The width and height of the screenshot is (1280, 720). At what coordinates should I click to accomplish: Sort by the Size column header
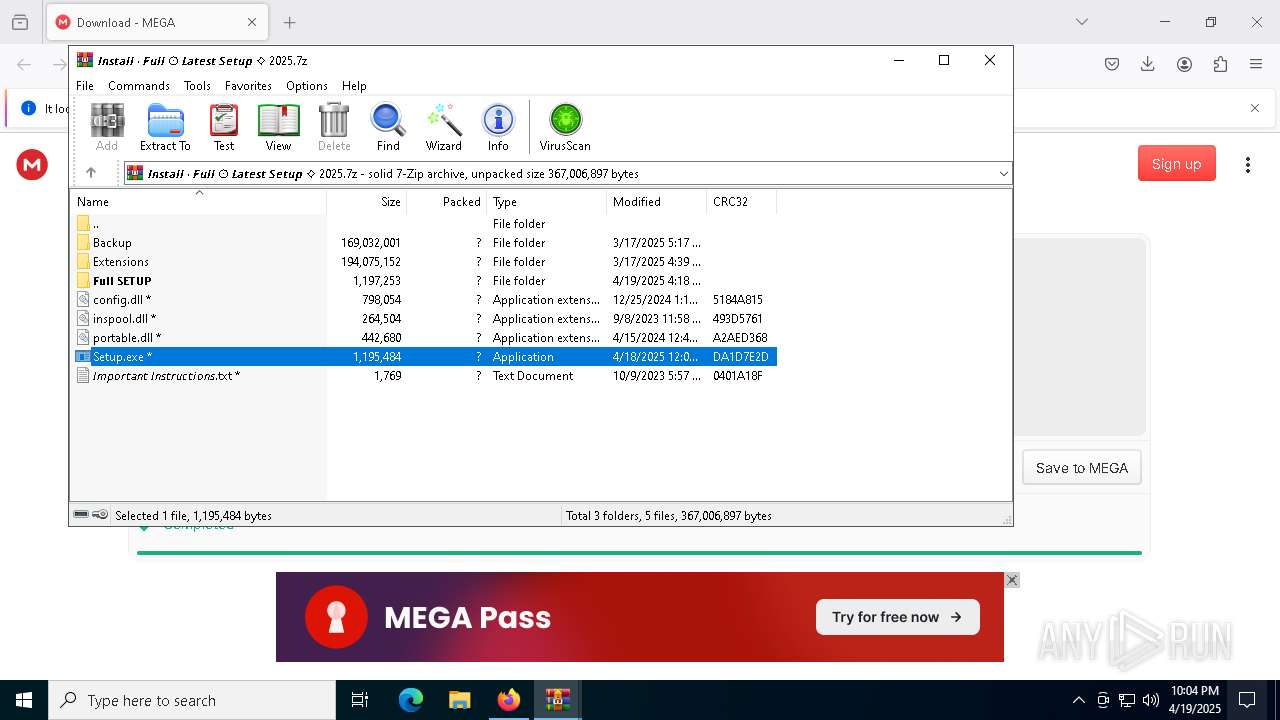click(x=367, y=201)
